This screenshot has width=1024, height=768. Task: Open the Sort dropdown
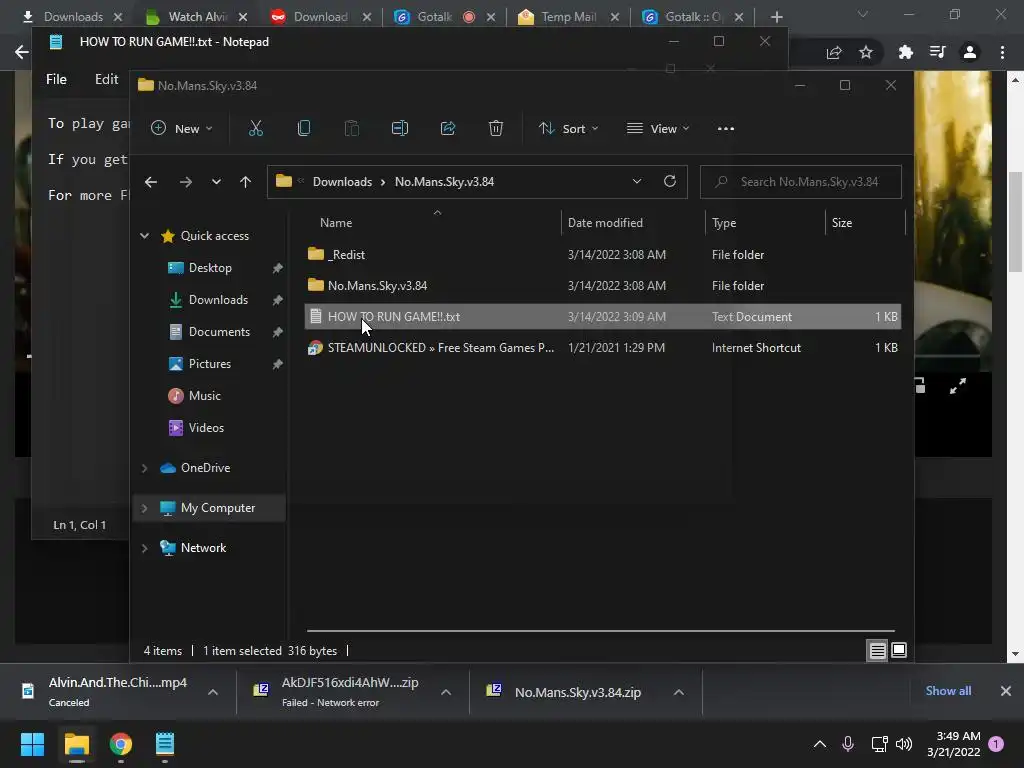coord(568,129)
